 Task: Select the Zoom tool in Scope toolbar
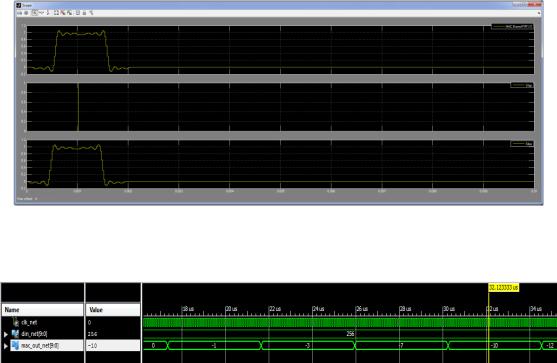click(x=35, y=13)
